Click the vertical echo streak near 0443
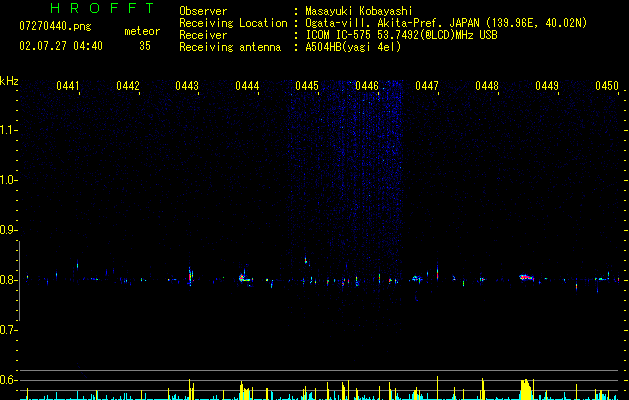Image resolution: width=629 pixels, height=400 pixels. pos(191,276)
